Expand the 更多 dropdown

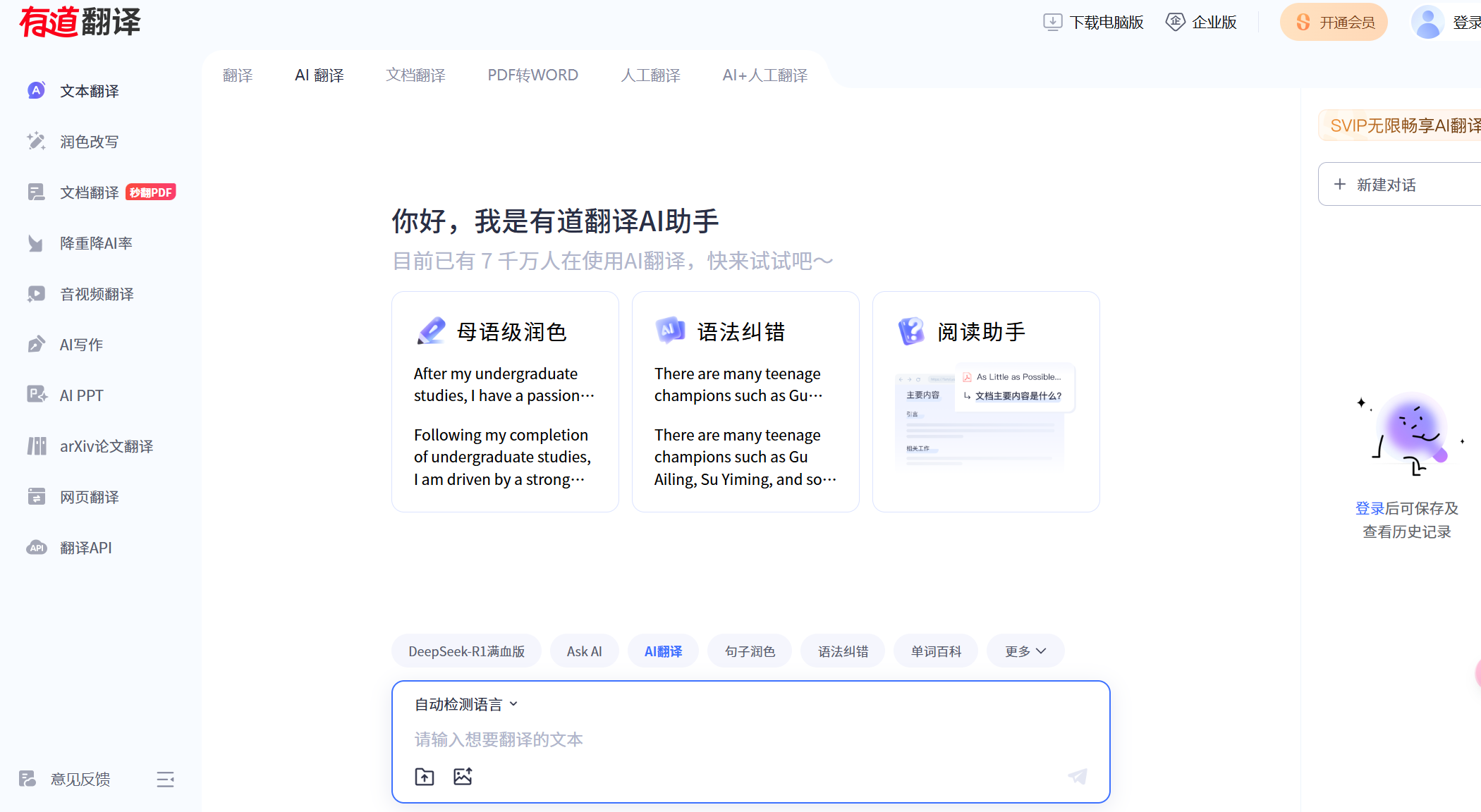point(1025,651)
